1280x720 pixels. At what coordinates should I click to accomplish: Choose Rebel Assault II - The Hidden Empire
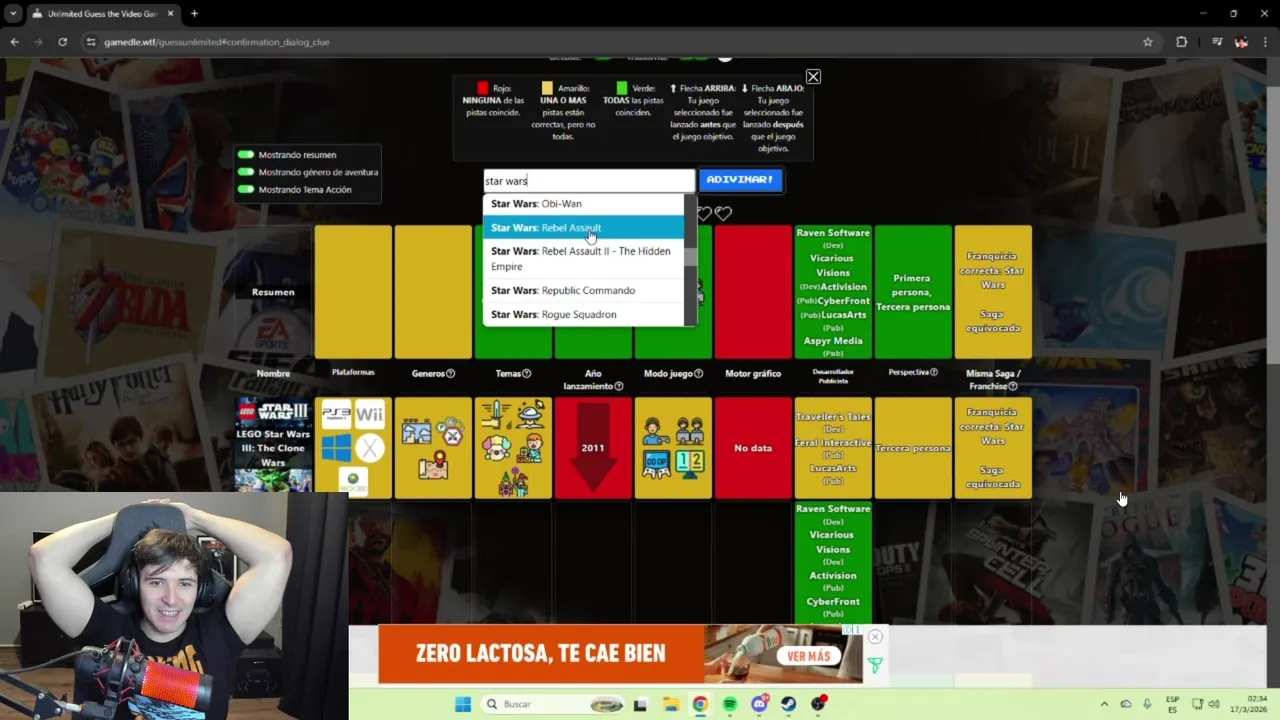click(x=584, y=259)
